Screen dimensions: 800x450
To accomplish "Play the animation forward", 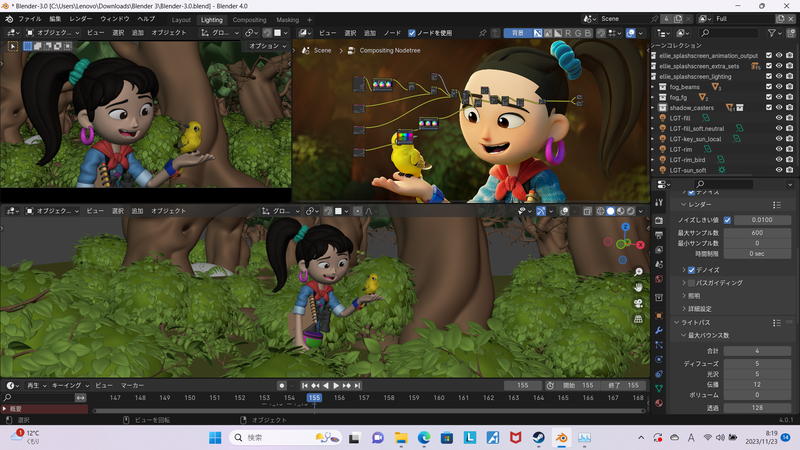I will point(336,386).
